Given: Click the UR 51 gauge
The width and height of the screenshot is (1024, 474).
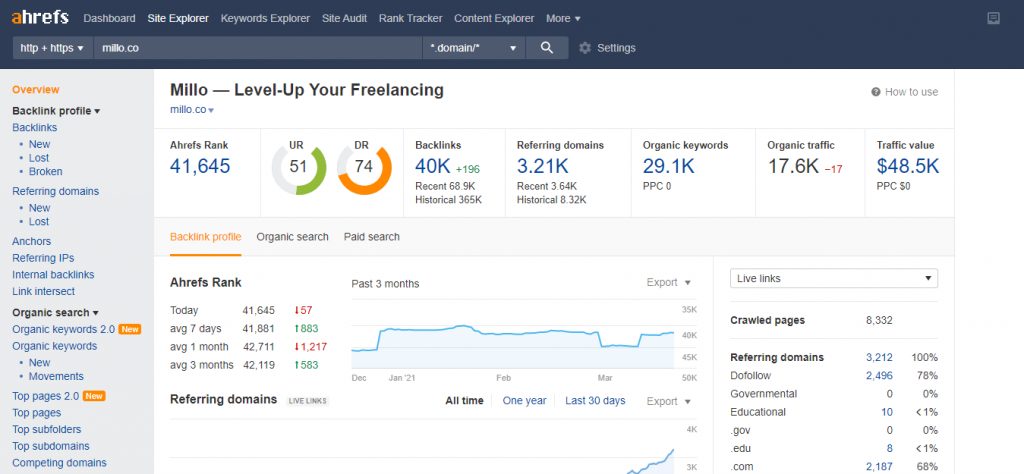Looking at the screenshot, I should pyautogui.click(x=298, y=166).
